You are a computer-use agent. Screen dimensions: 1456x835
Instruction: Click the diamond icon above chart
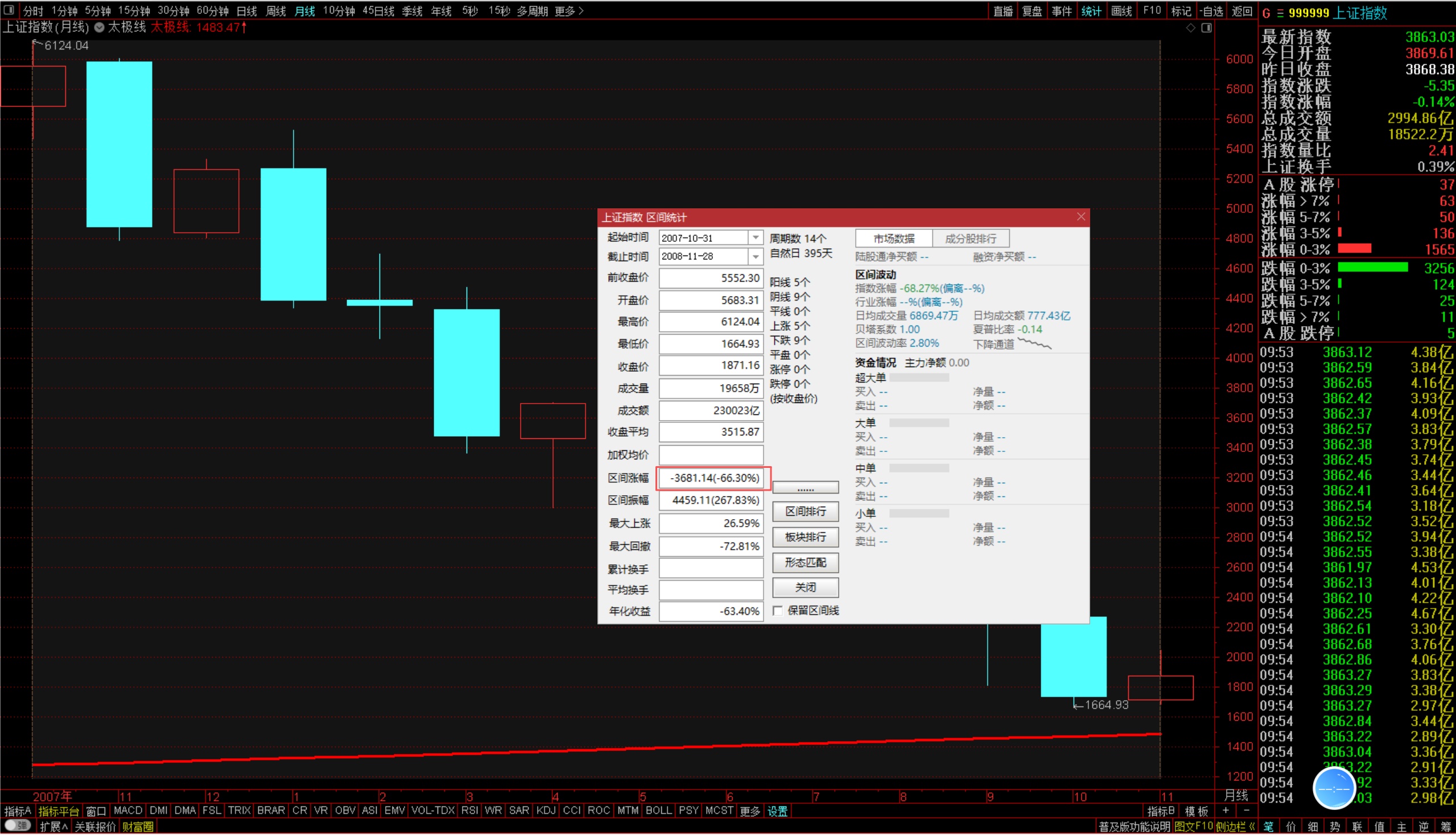pos(1191,27)
